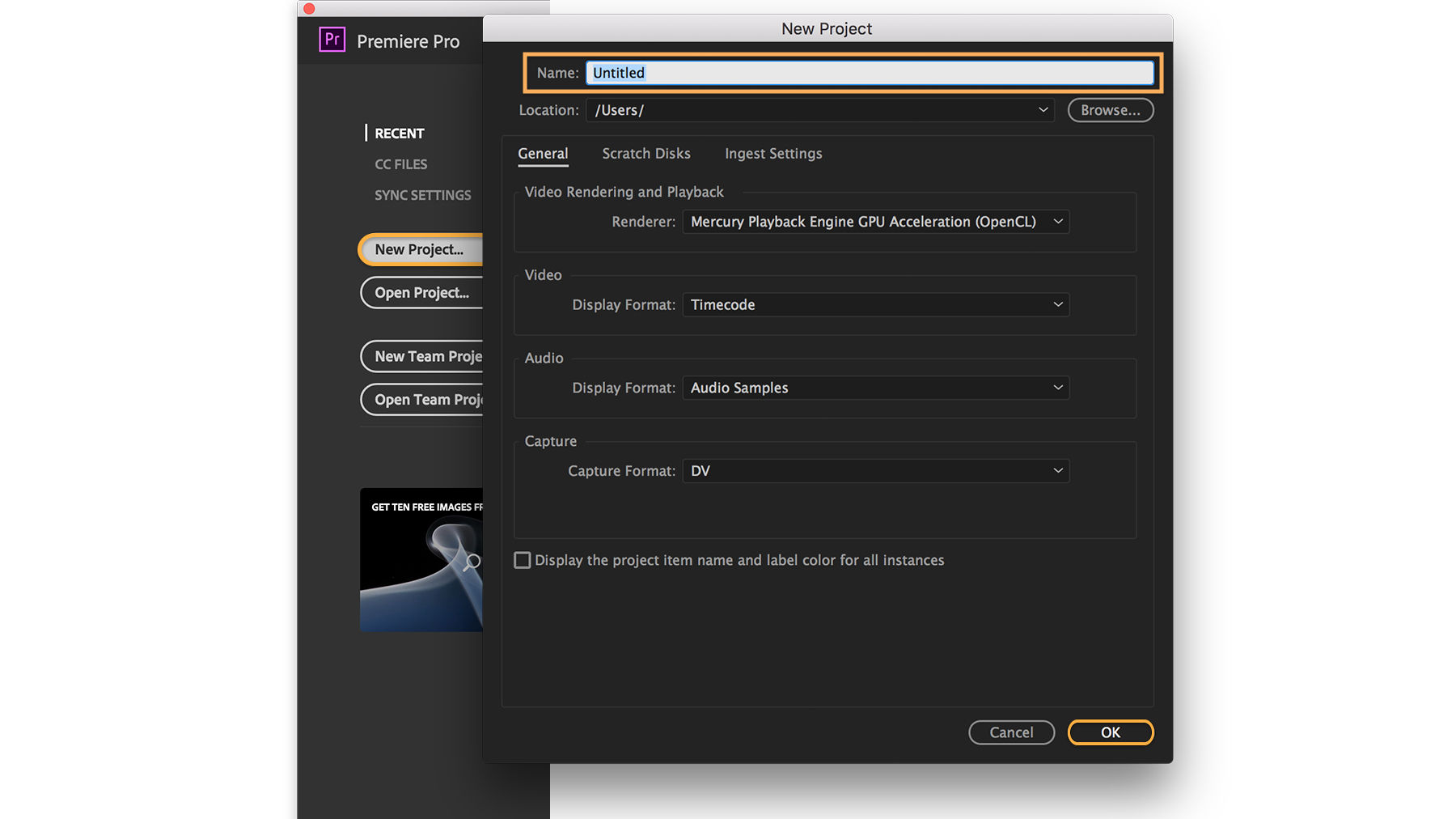The width and height of the screenshot is (1456, 819).
Task: Open the Capture Format dropdown
Action: click(x=876, y=470)
